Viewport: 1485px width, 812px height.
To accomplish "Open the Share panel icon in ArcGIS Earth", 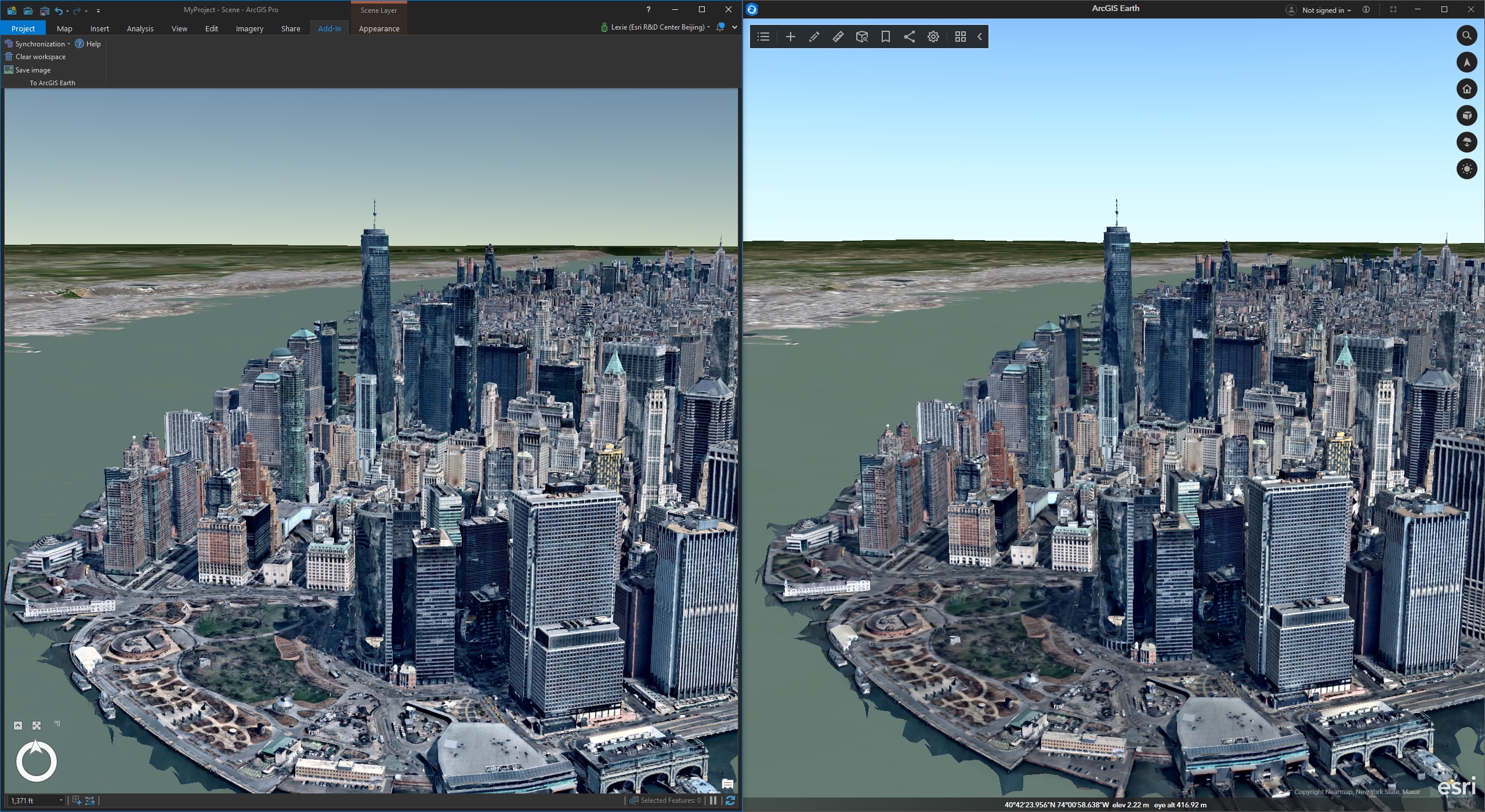I will click(x=908, y=37).
